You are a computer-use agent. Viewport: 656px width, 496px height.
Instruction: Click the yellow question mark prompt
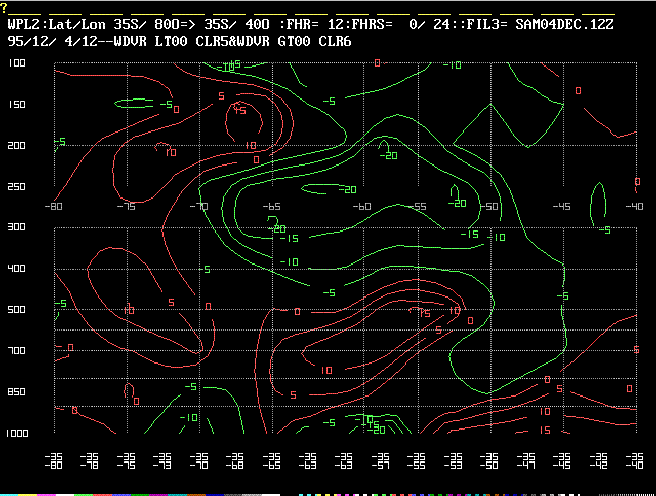4,8
